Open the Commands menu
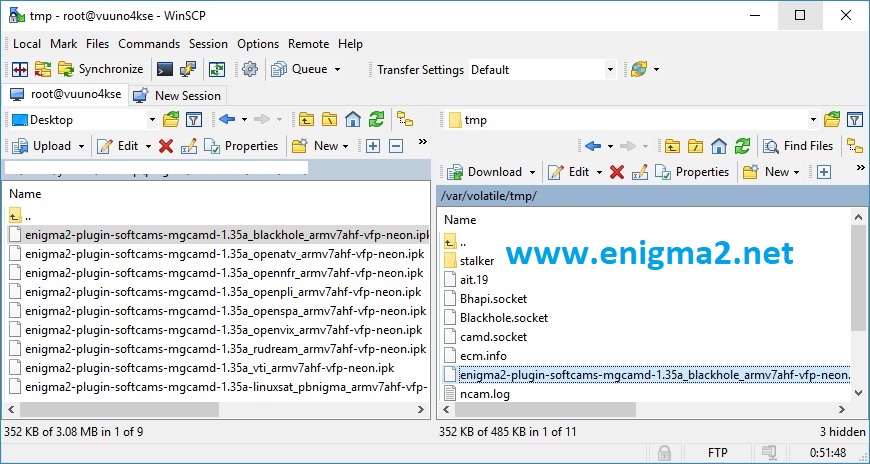Screen dimensions: 870x464 [x=149, y=44]
